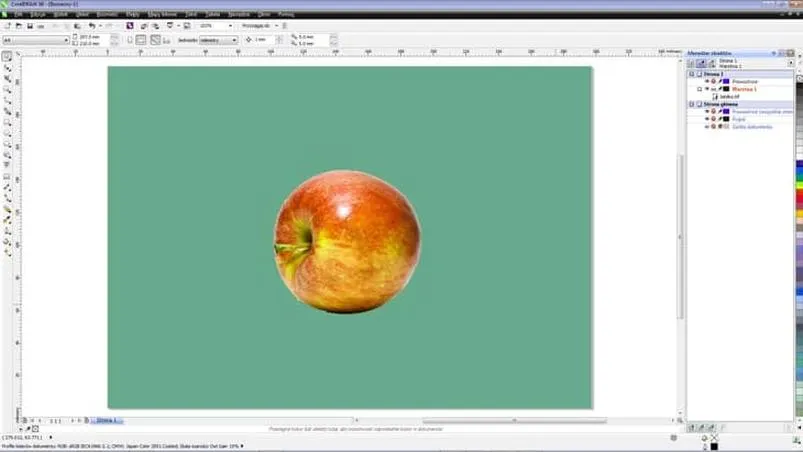The image size is (803, 452).
Task: Open the Tekst menu
Action: click(191, 14)
